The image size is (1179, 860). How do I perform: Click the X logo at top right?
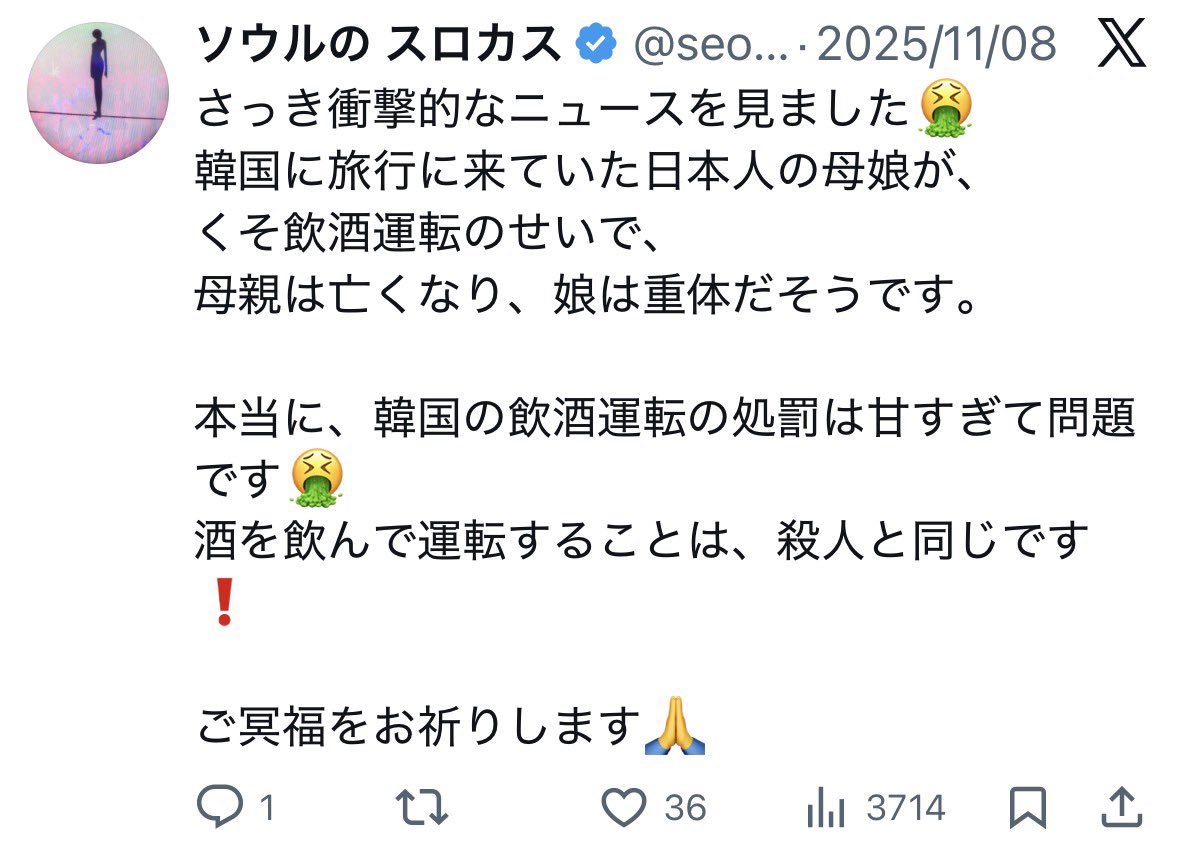click(1121, 43)
